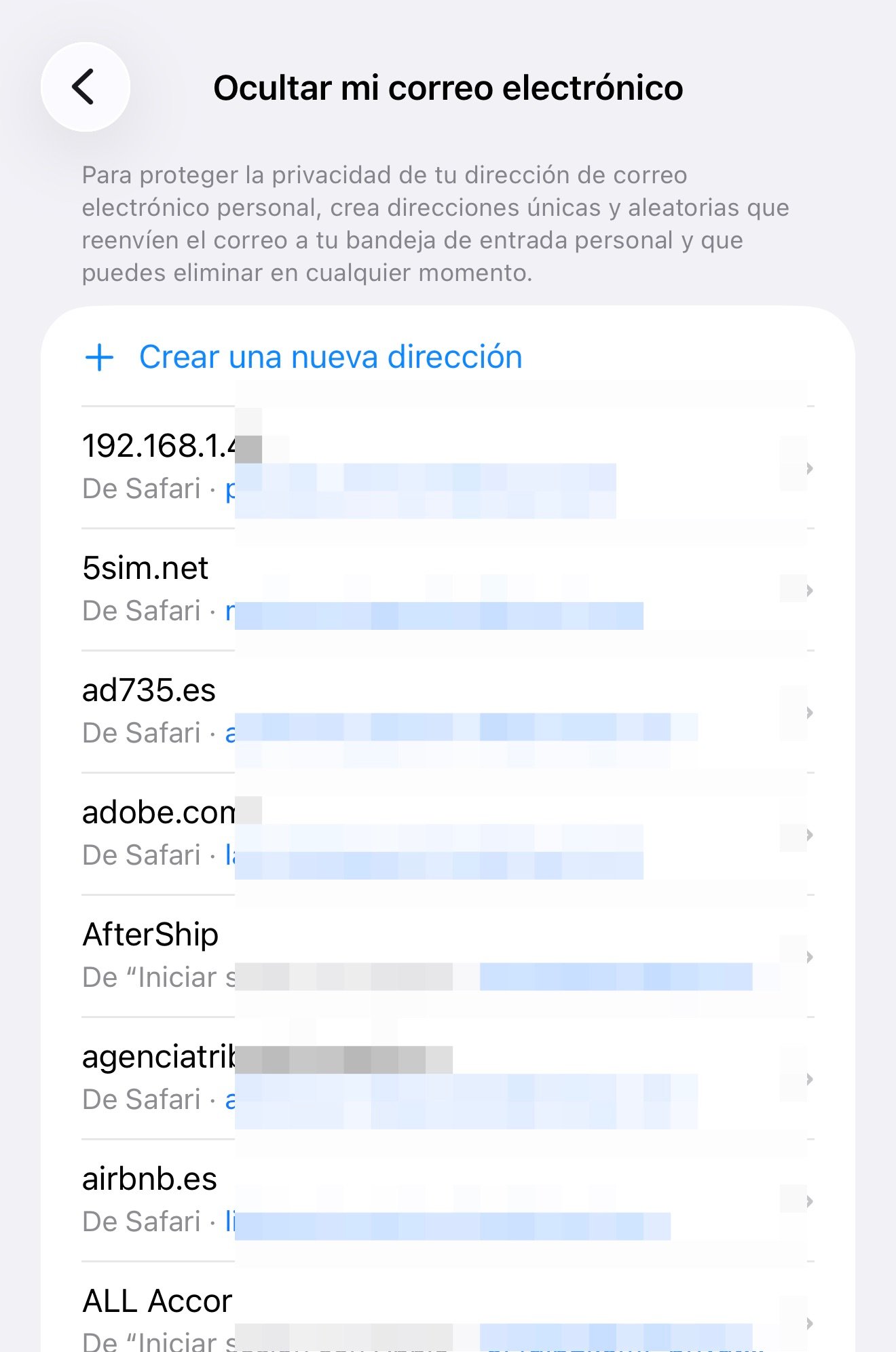896x1352 pixels.
Task: Tap chevron on the agenciatrib row
Action: pyautogui.click(x=809, y=1079)
